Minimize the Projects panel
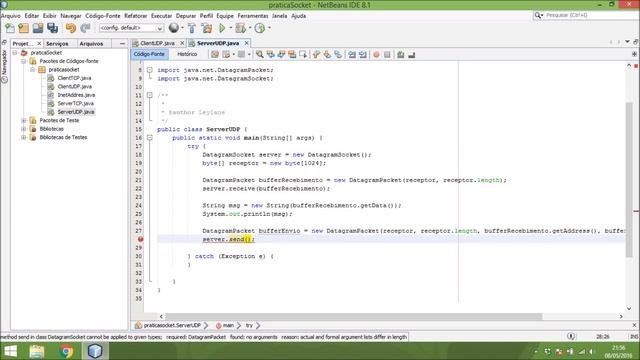The width and height of the screenshot is (640, 360). [x=122, y=43]
